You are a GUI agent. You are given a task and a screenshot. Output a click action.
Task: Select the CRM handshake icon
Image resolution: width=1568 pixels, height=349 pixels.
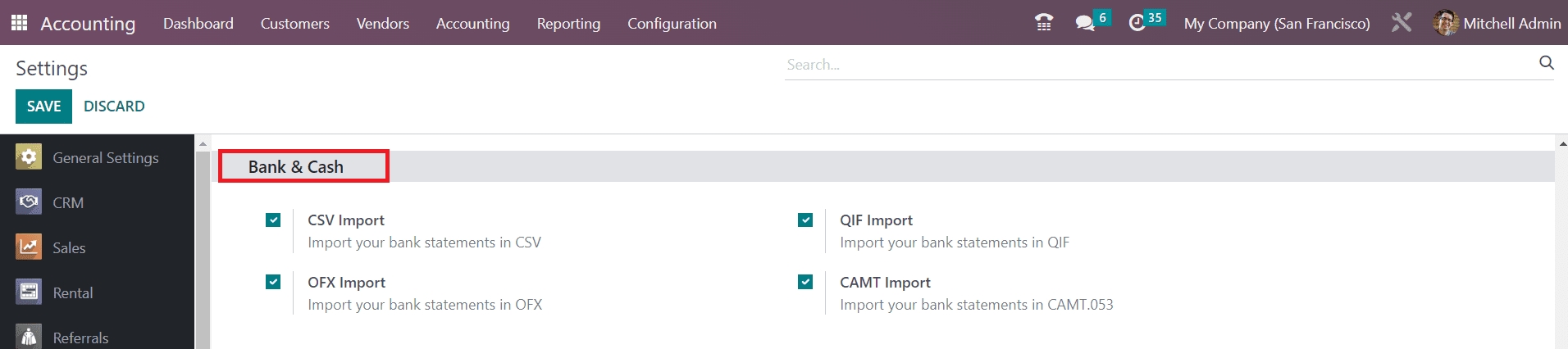click(29, 202)
